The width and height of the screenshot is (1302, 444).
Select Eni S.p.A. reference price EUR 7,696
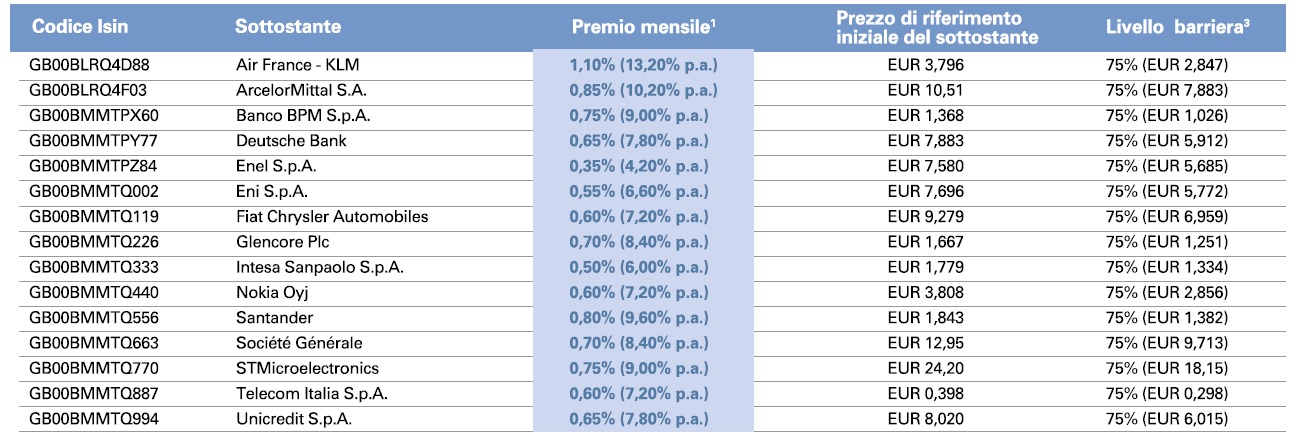pos(925,191)
